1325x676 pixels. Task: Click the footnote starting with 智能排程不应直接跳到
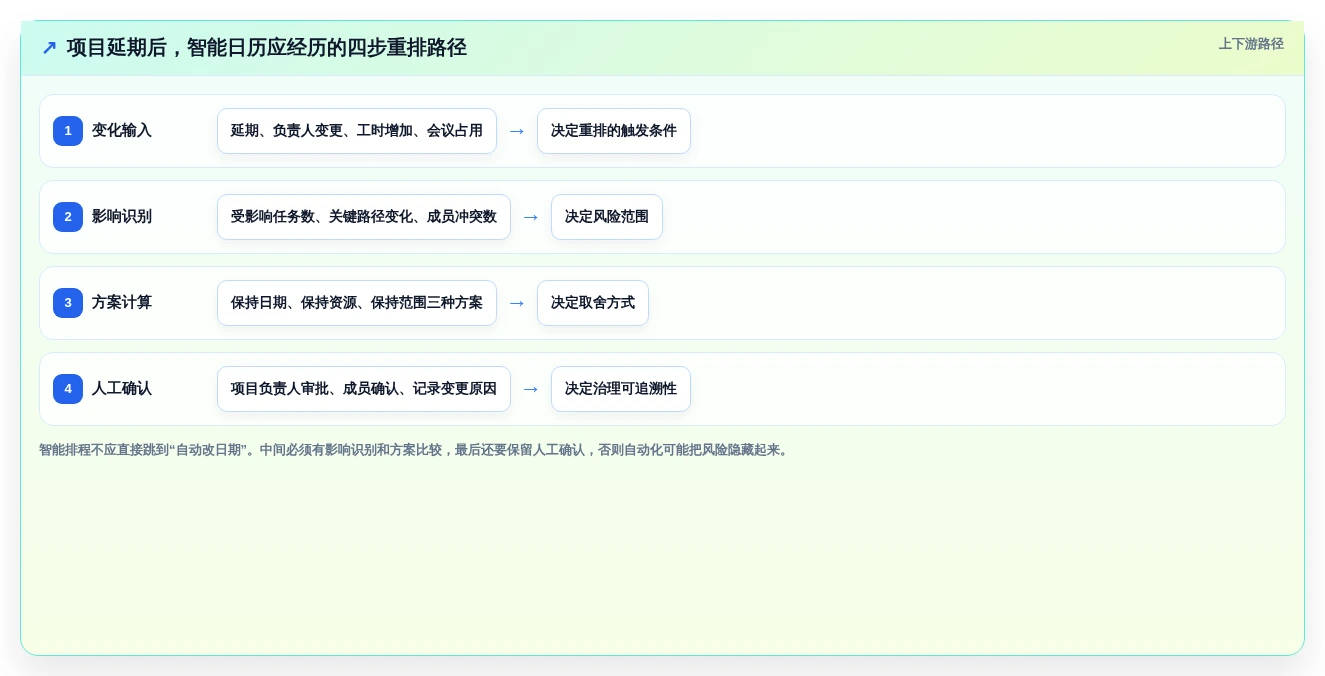[x=415, y=450]
